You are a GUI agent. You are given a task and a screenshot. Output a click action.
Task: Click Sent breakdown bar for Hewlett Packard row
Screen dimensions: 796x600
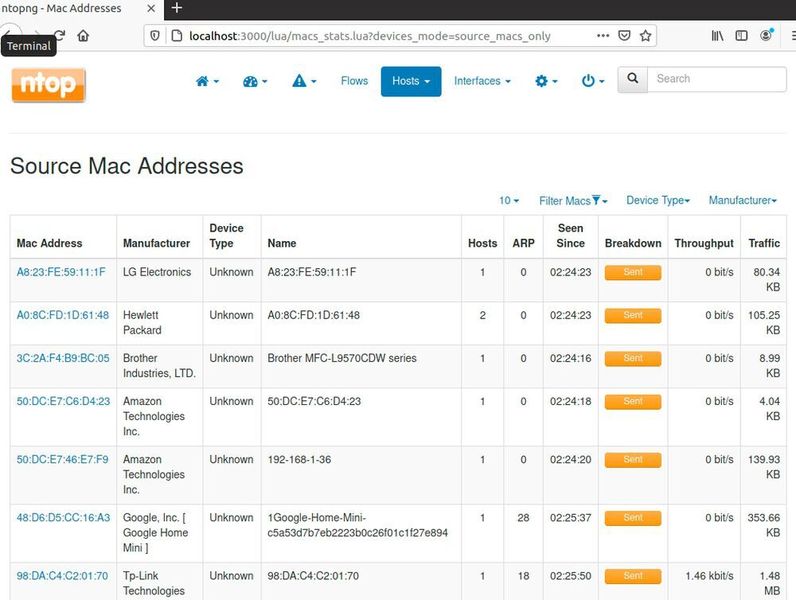633,316
